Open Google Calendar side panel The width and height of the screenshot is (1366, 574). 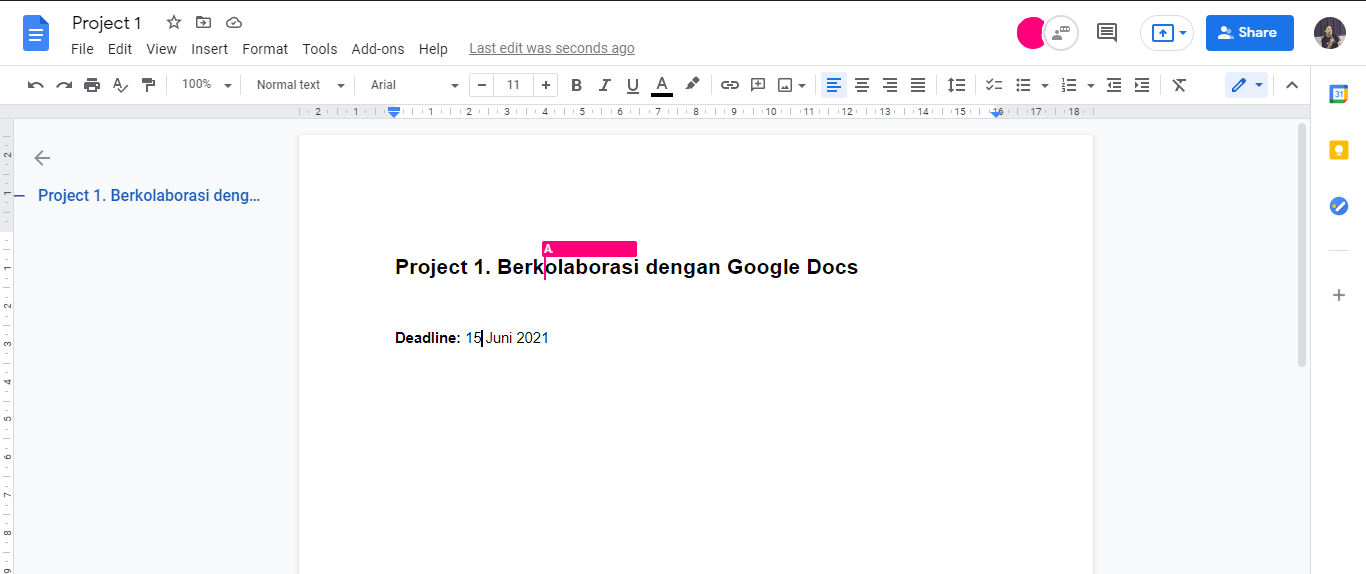pyautogui.click(x=1339, y=94)
